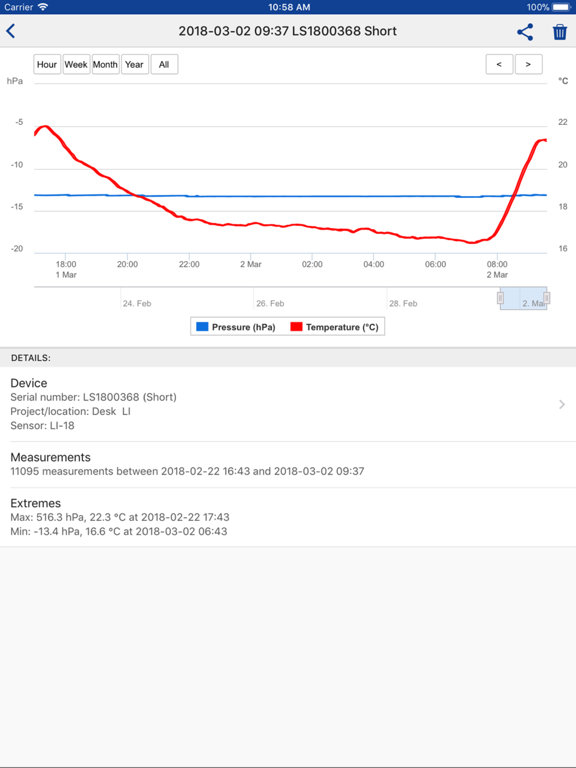Go to next period with > button
Image resolution: width=576 pixels, height=768 pixels.
point(528,64)
